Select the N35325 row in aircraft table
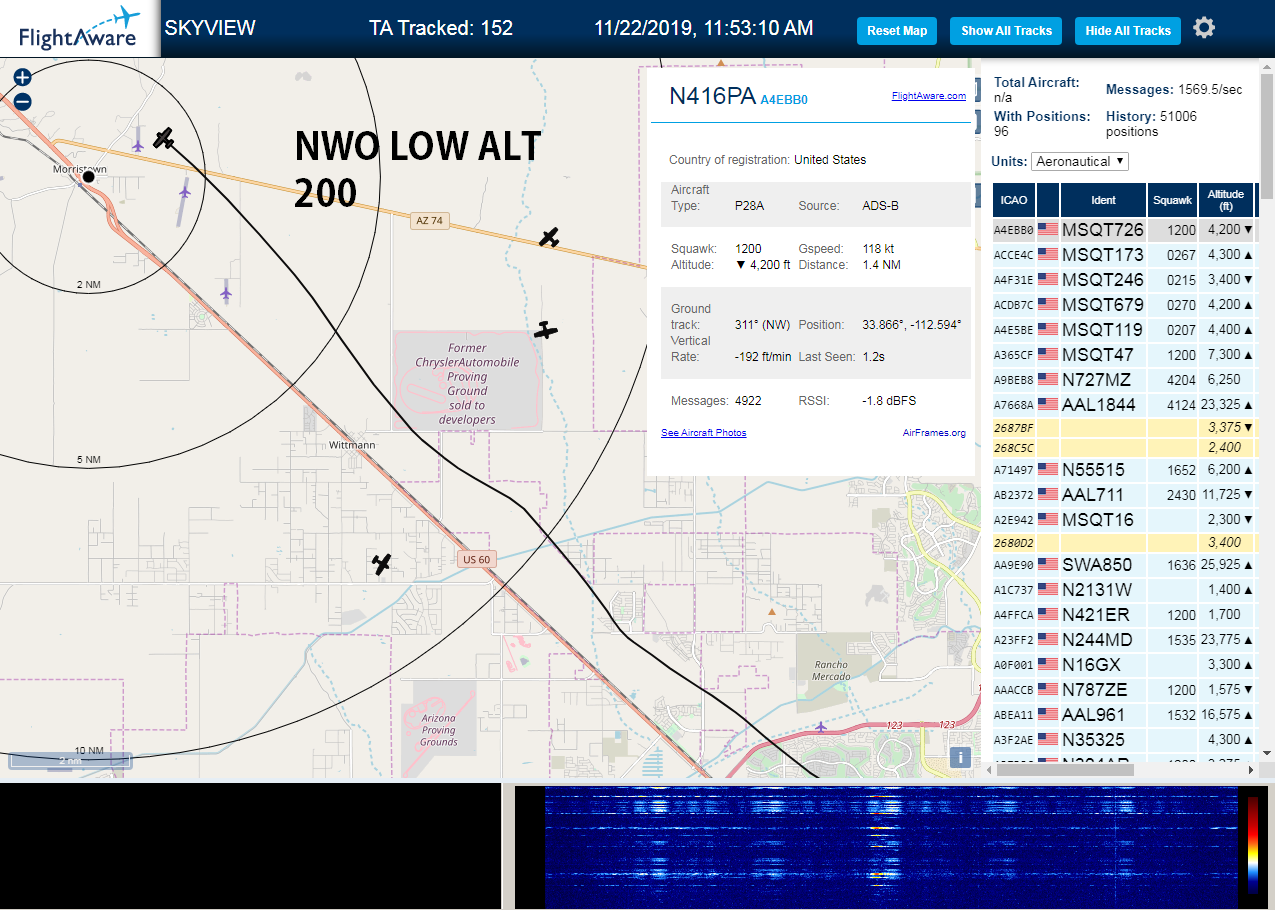The width and height of the screenshot is (1275, 911). [x=1124, y=740]
